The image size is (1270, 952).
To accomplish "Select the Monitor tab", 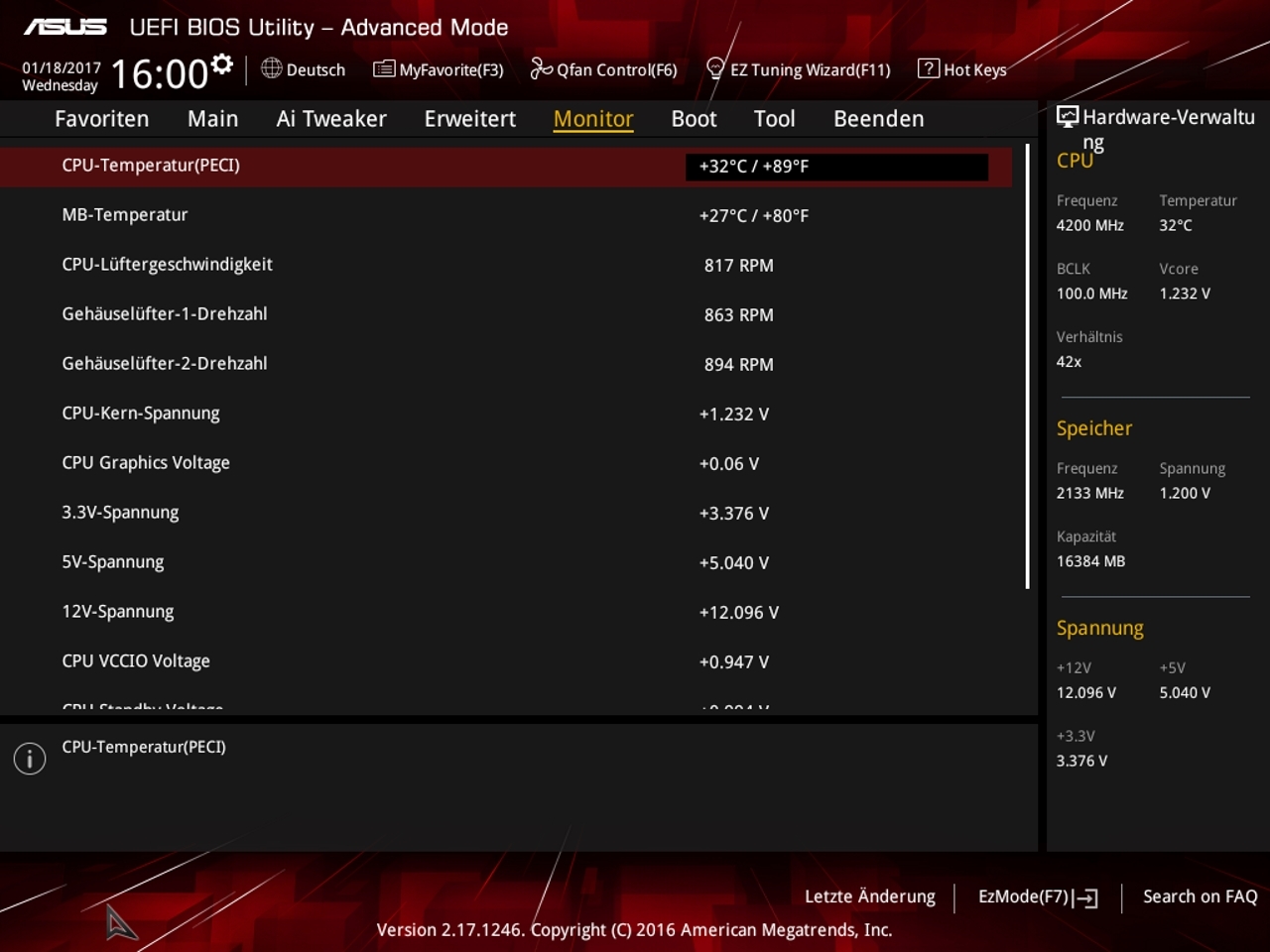I will click(x=593, y=119).
